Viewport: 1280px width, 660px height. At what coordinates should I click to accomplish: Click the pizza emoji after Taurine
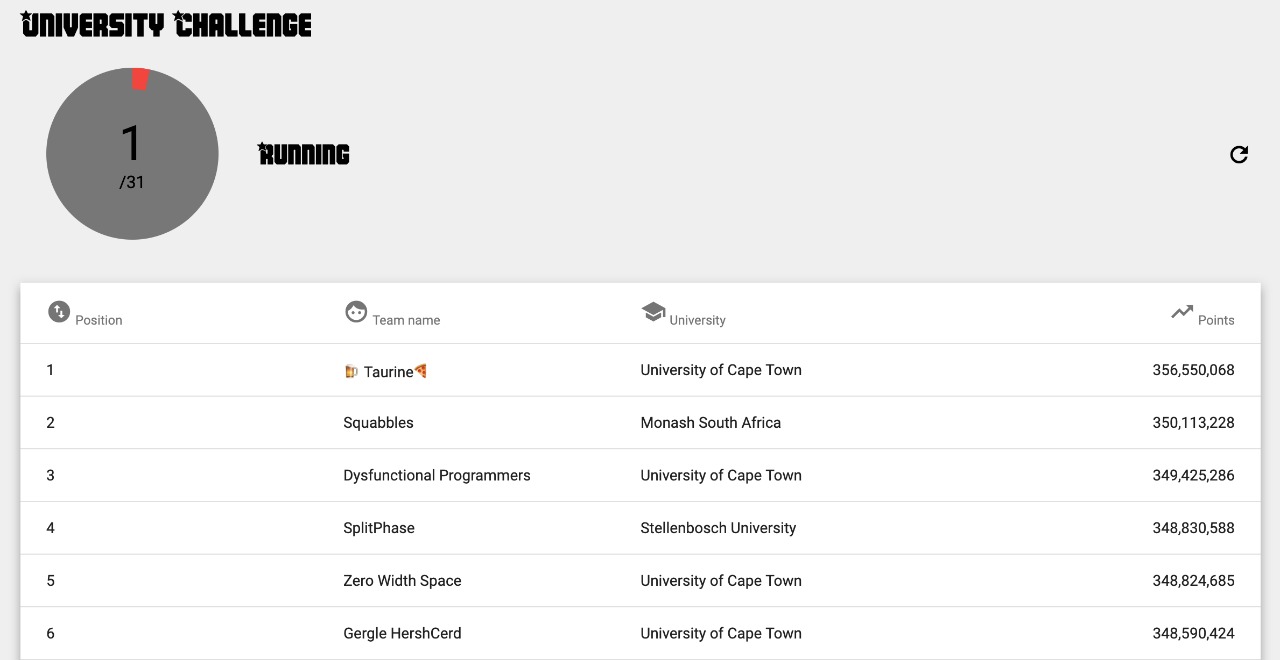(x=421, y=371)
